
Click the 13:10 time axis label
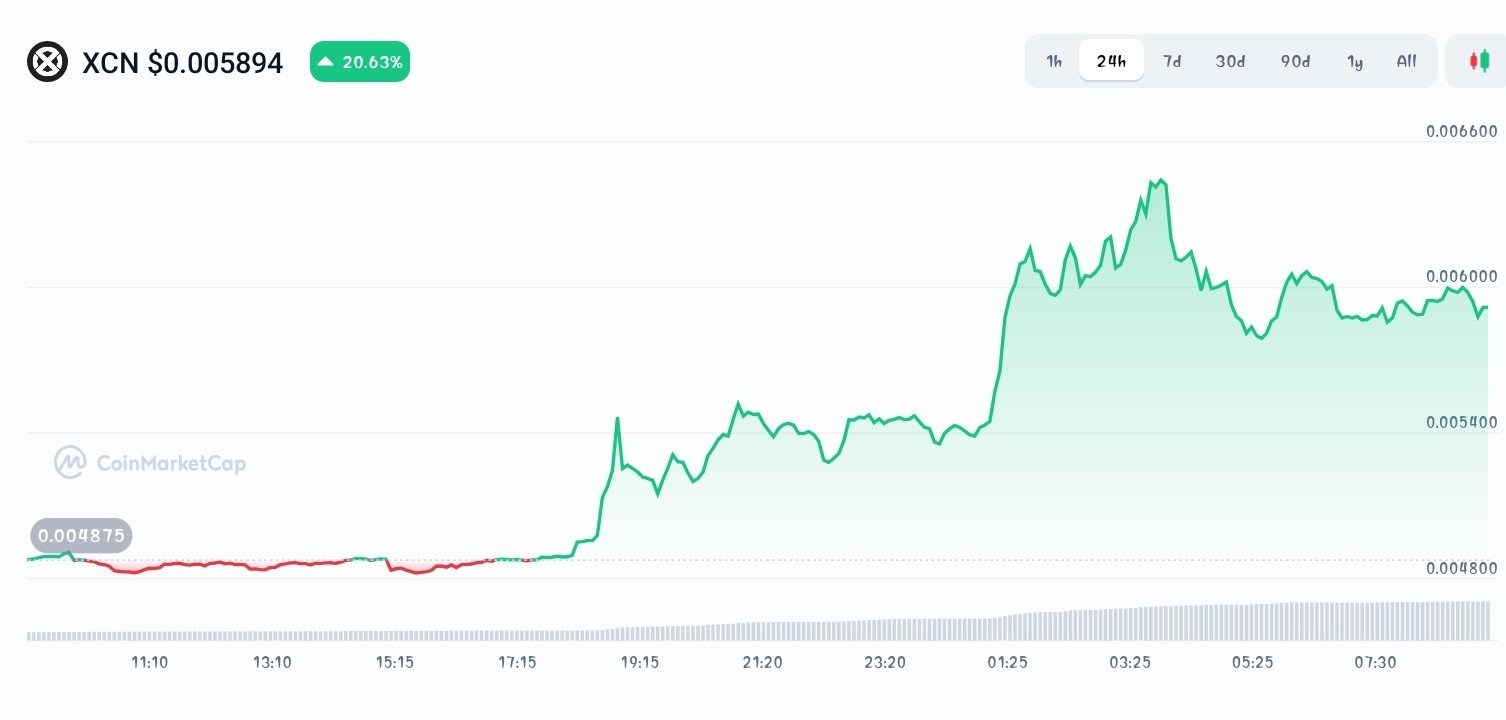point(272,662)
